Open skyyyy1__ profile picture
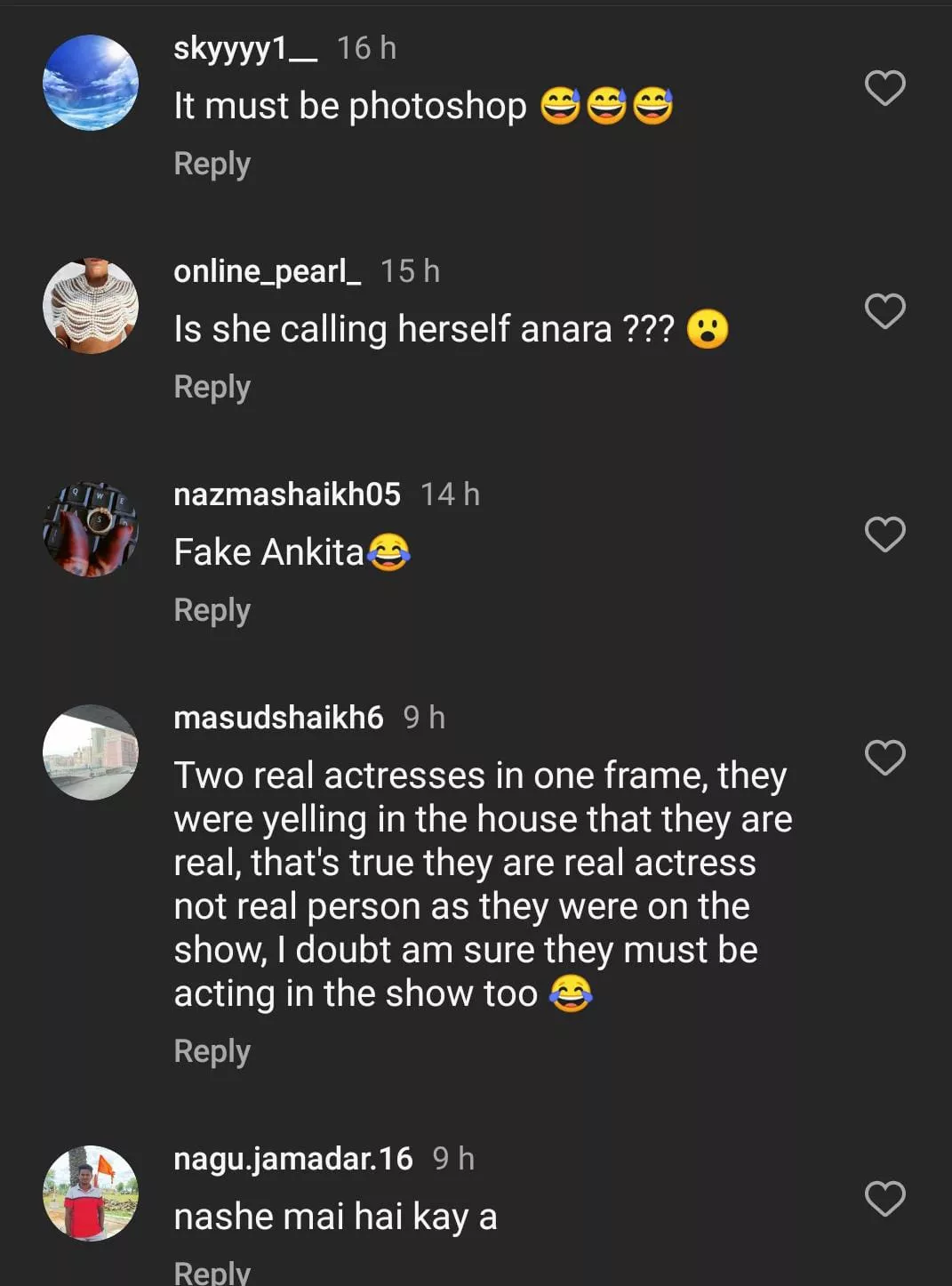The width and height of the screenshot is (952, 1286). [91, 83]
